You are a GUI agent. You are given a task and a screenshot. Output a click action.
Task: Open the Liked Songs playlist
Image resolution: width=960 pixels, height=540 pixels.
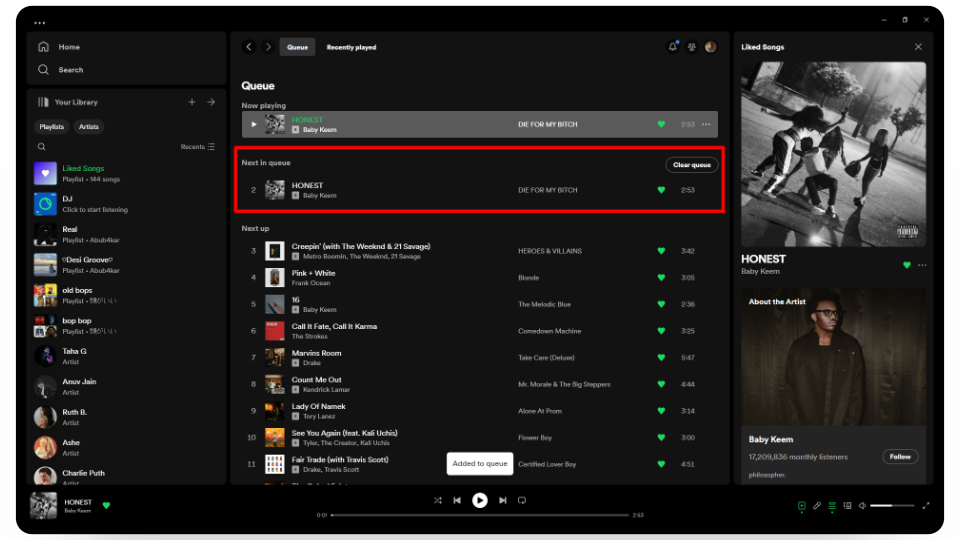click(x=126, y=173)
